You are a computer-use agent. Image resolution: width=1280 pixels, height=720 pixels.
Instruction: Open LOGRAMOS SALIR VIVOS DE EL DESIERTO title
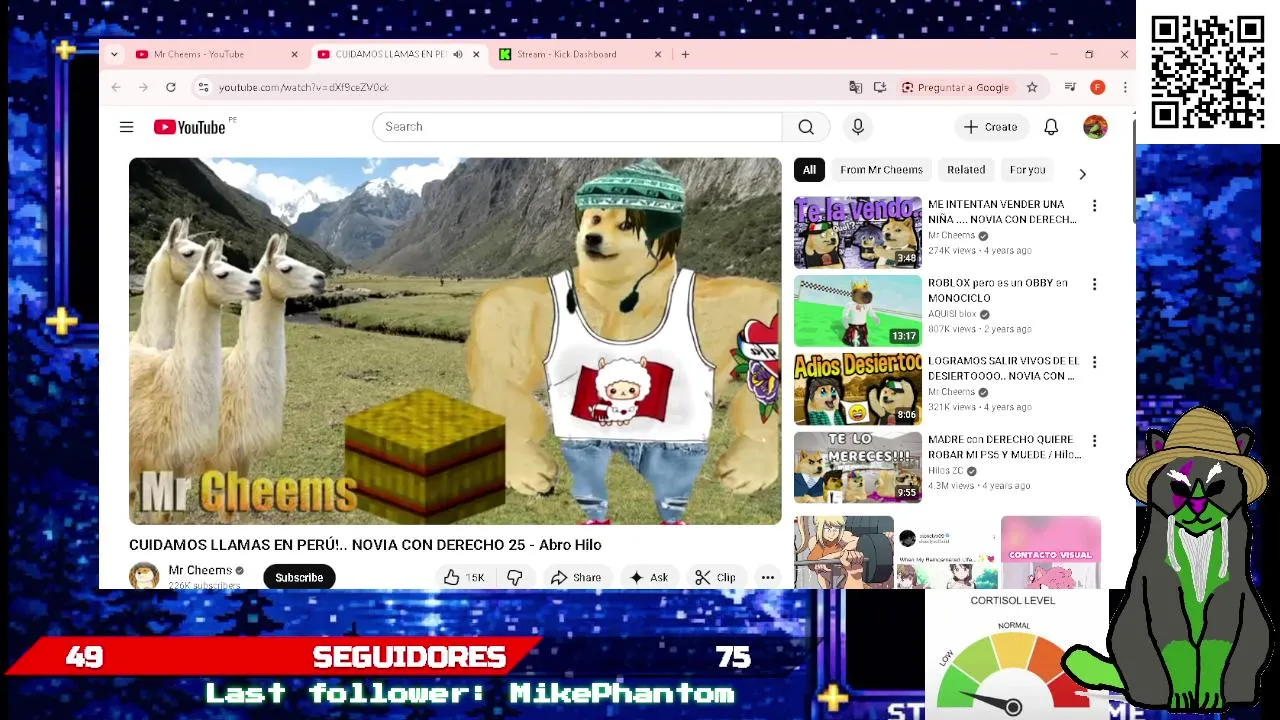[1003, 368]
